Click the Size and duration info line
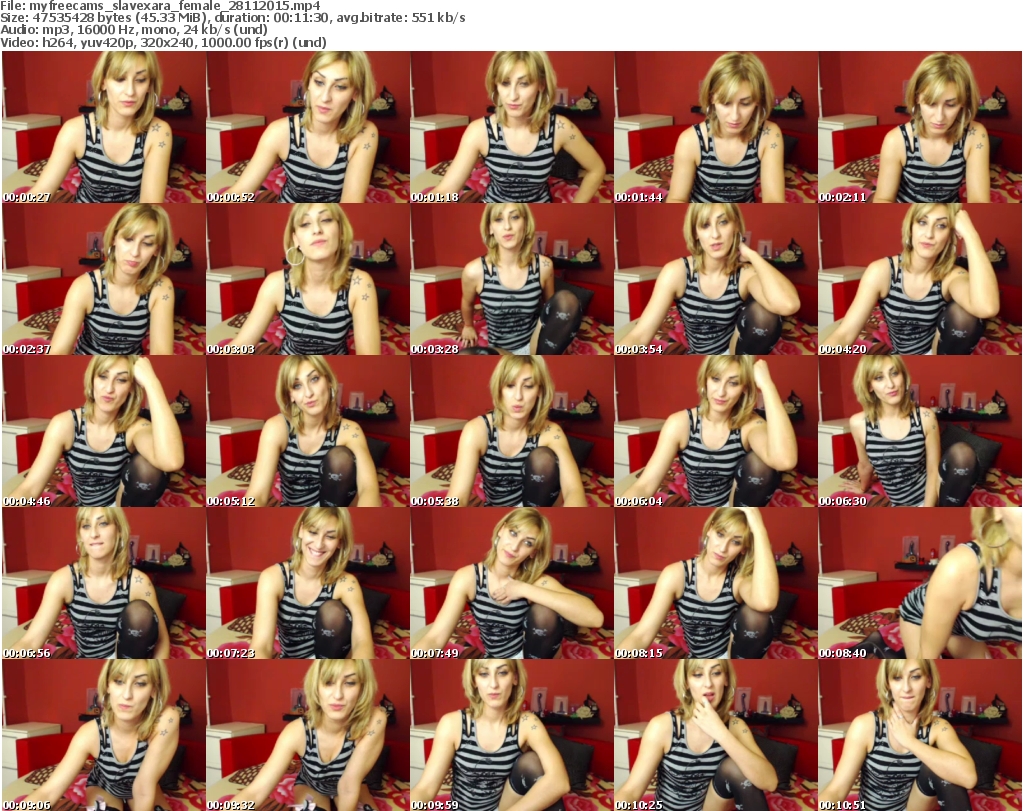Image resolution: width=1024 pixels, height=811 pixels. (x=232, y=18)
